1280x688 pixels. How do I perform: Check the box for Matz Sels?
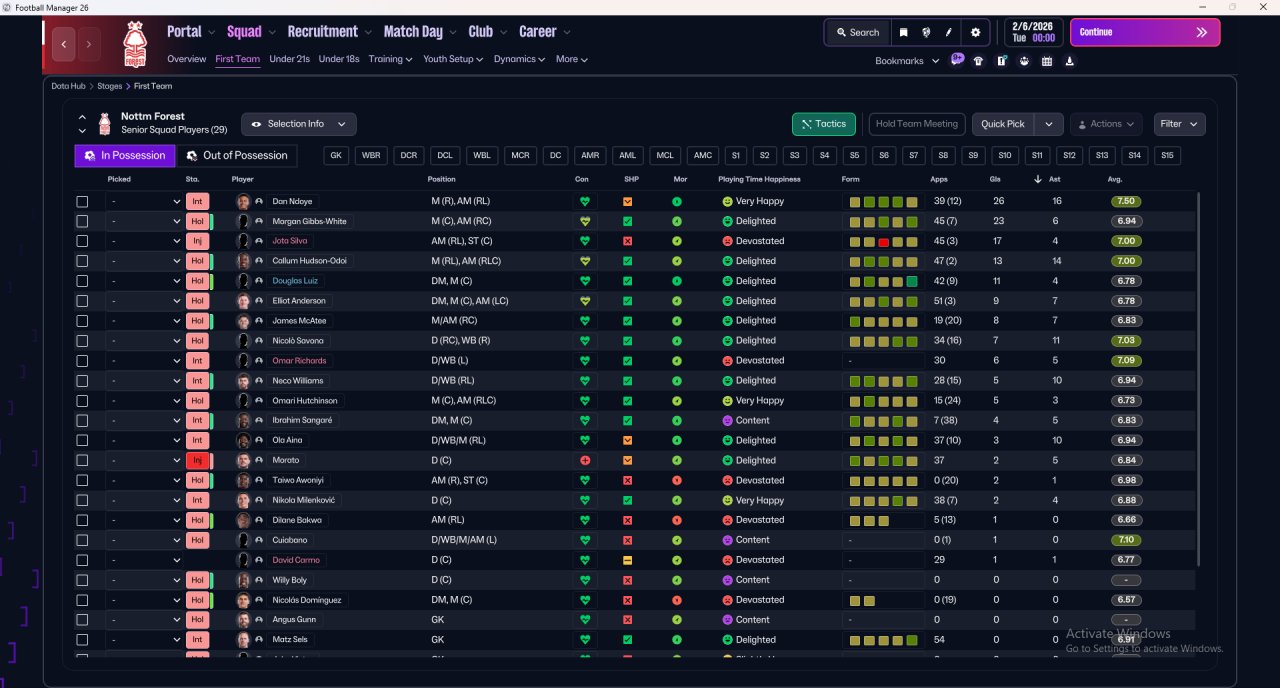pos(82,640)
